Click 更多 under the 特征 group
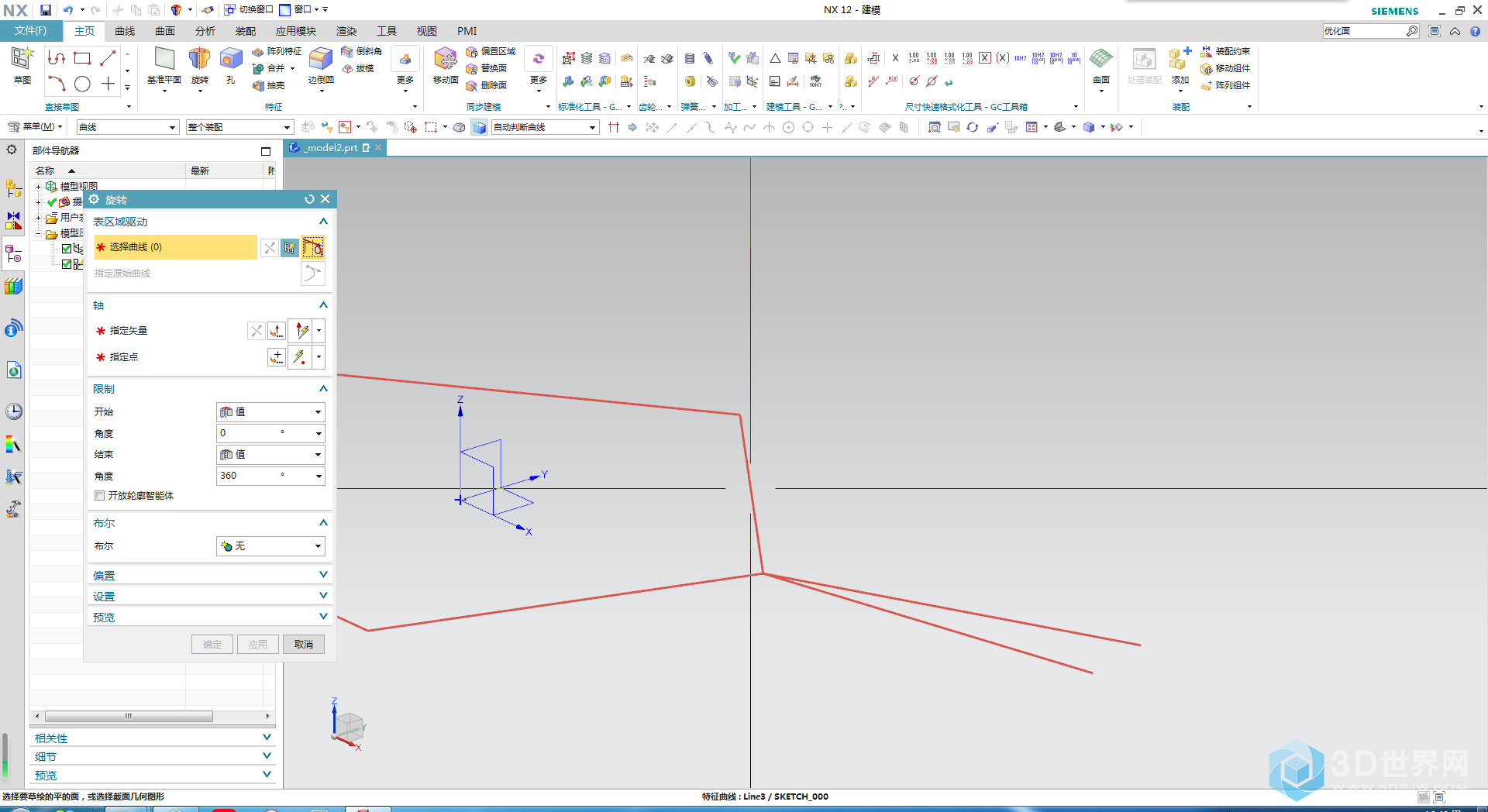The width and height of the screenshot is (1488, 812). (405, 68)
